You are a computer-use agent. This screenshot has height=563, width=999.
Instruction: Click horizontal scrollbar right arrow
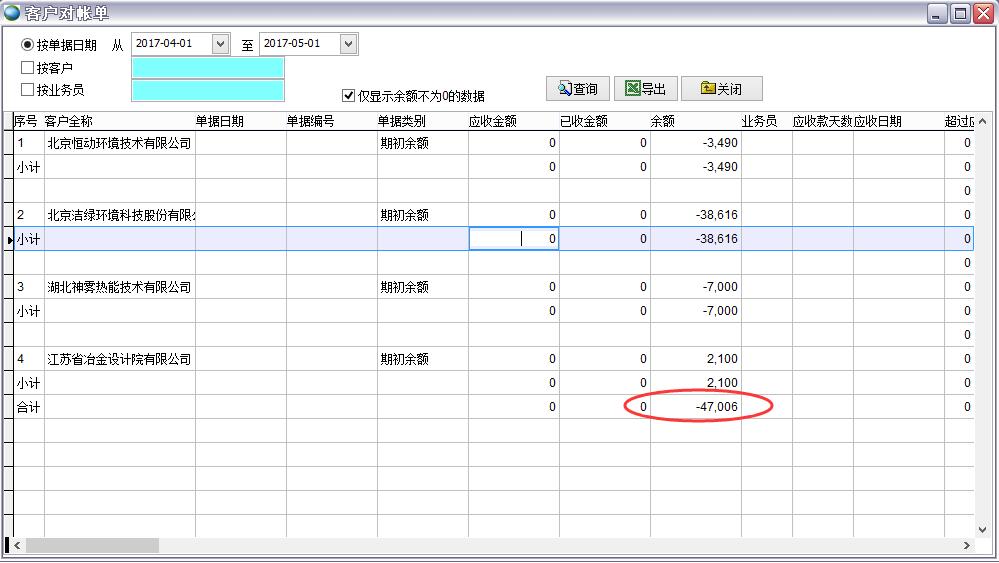coord(966,546)
